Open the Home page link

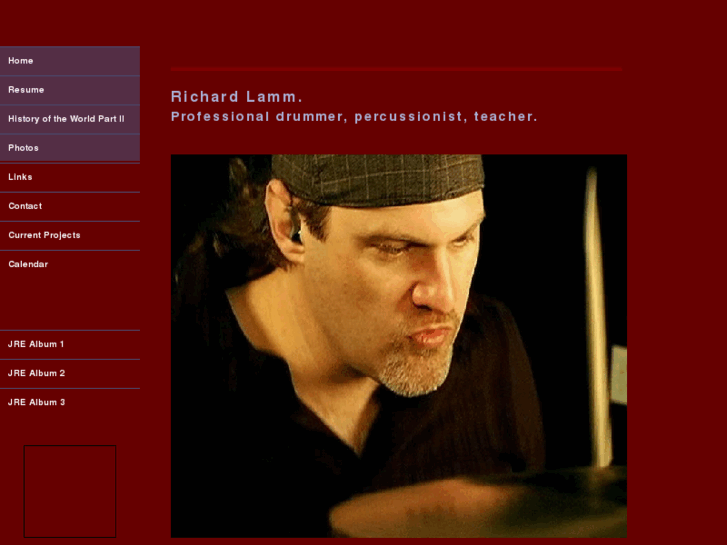70,61
